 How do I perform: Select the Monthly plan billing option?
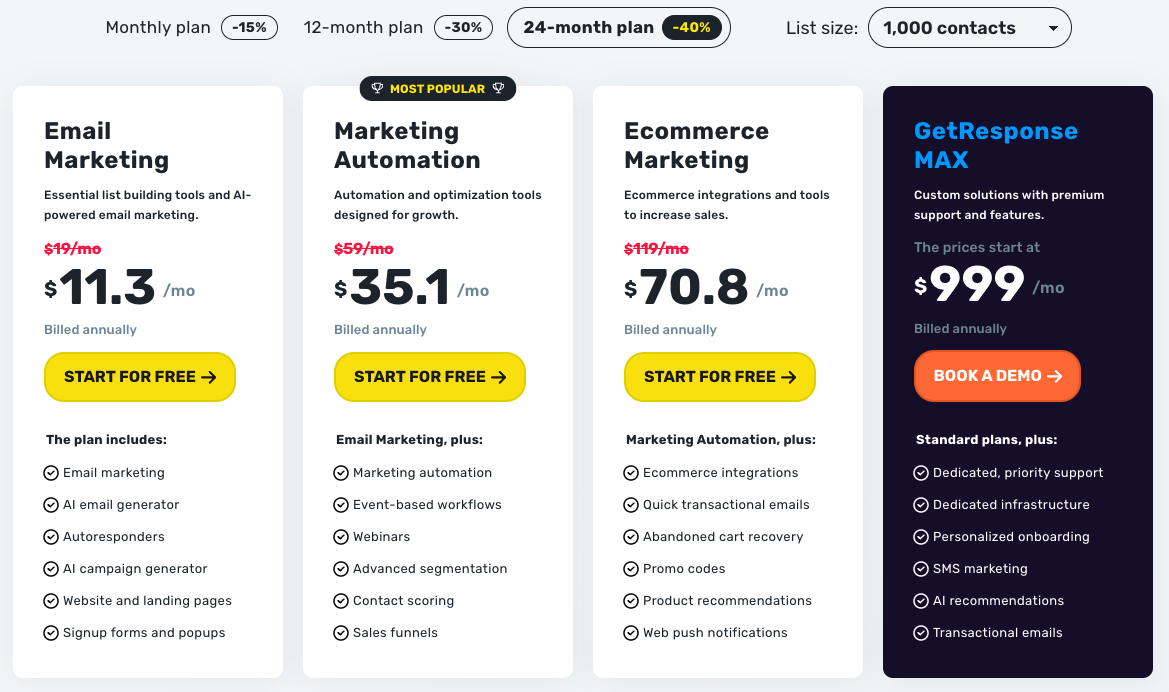pyautogui.click(x=158, y=28)
